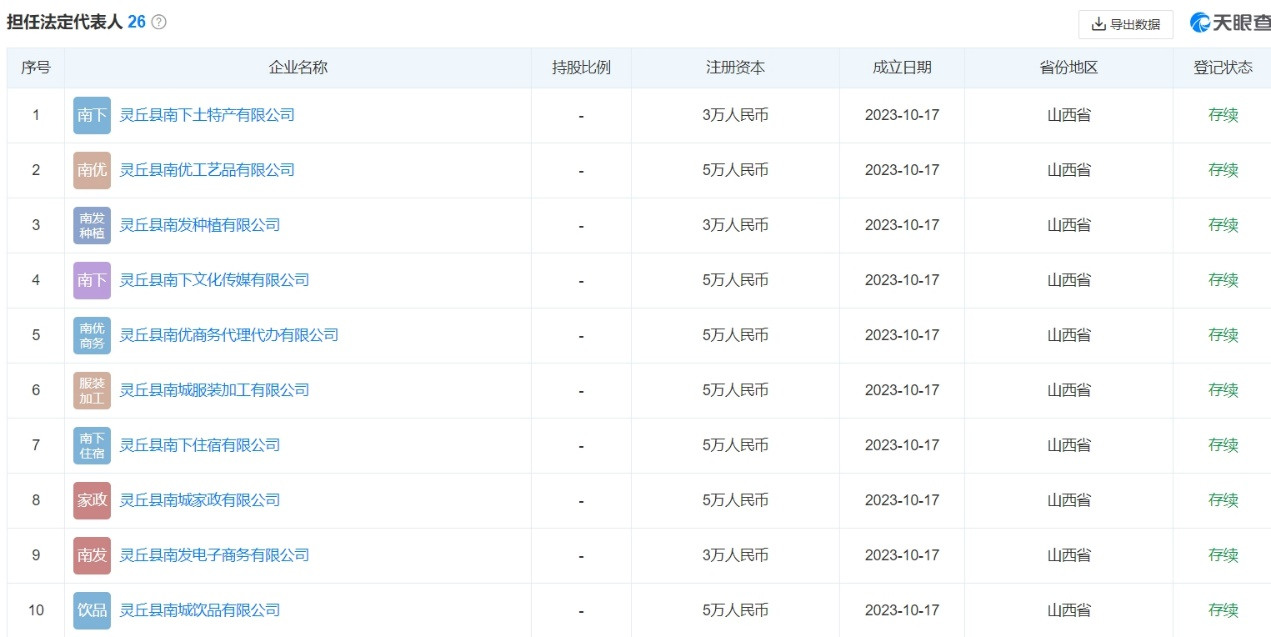The height and width of the screenshot is (637, 1271).
Task: Click the 登记状态 column header
Action: 1222,67
